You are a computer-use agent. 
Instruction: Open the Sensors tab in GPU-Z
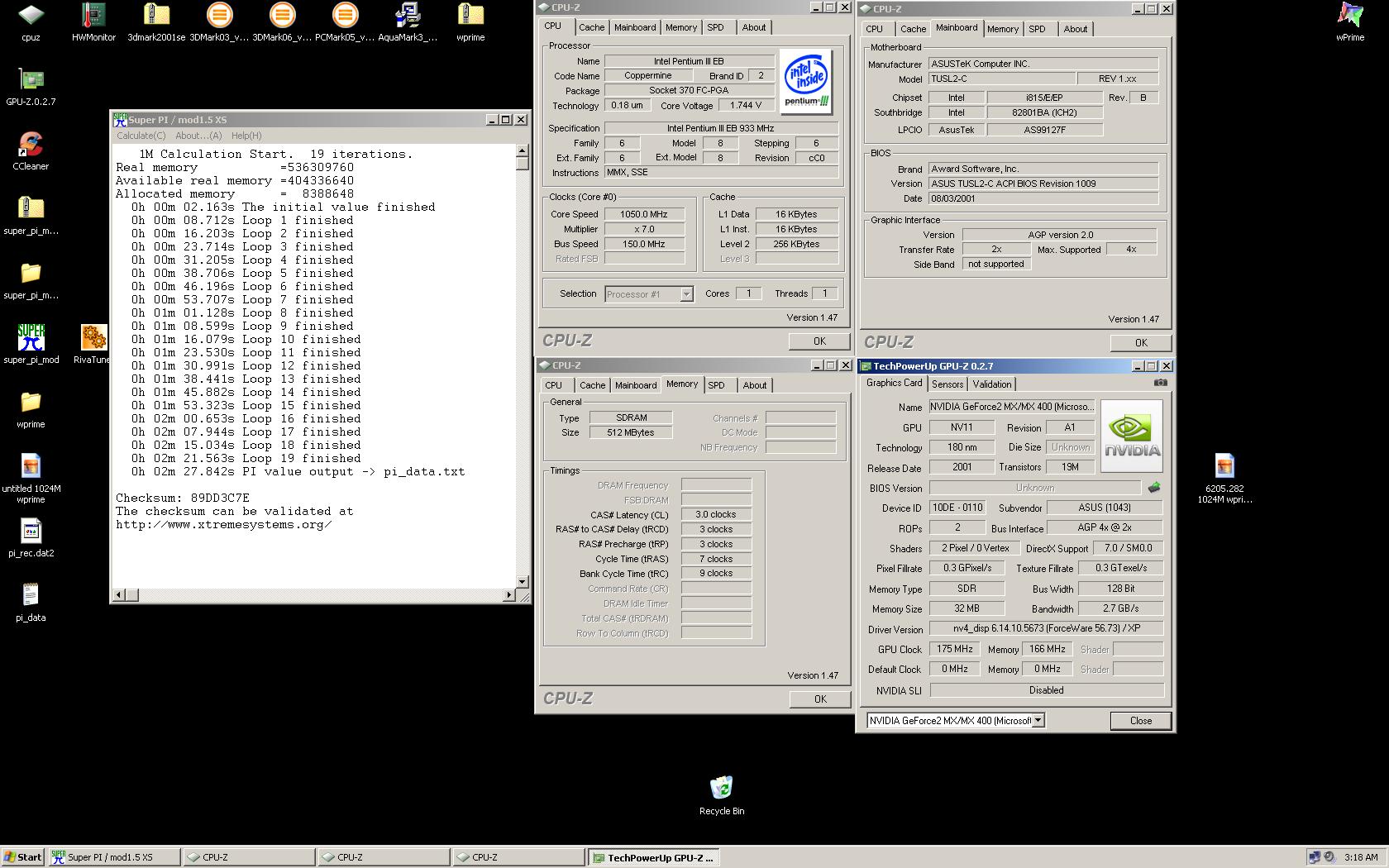[x=947, y=384]
